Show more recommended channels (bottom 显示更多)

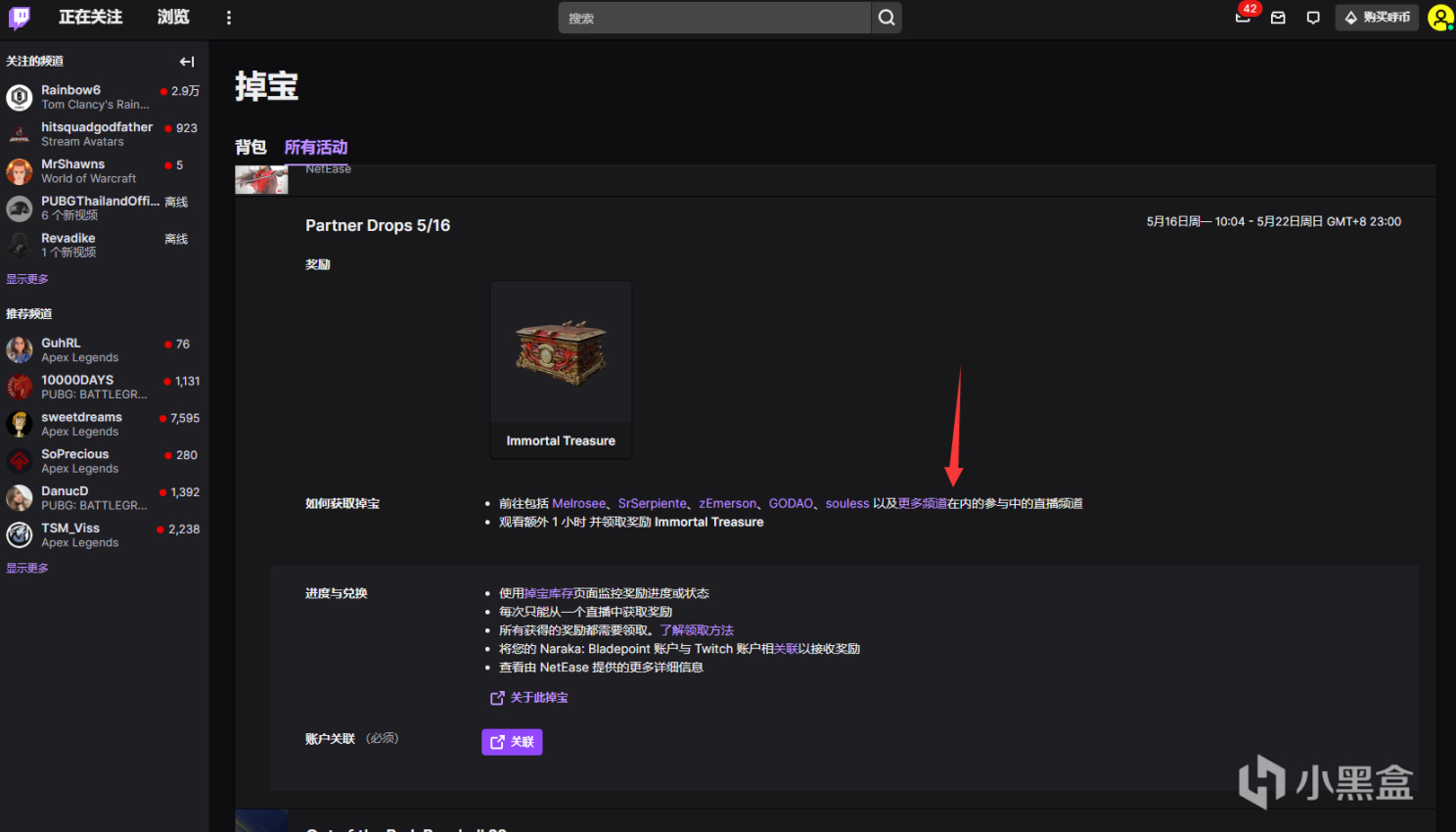pos(27,568)
